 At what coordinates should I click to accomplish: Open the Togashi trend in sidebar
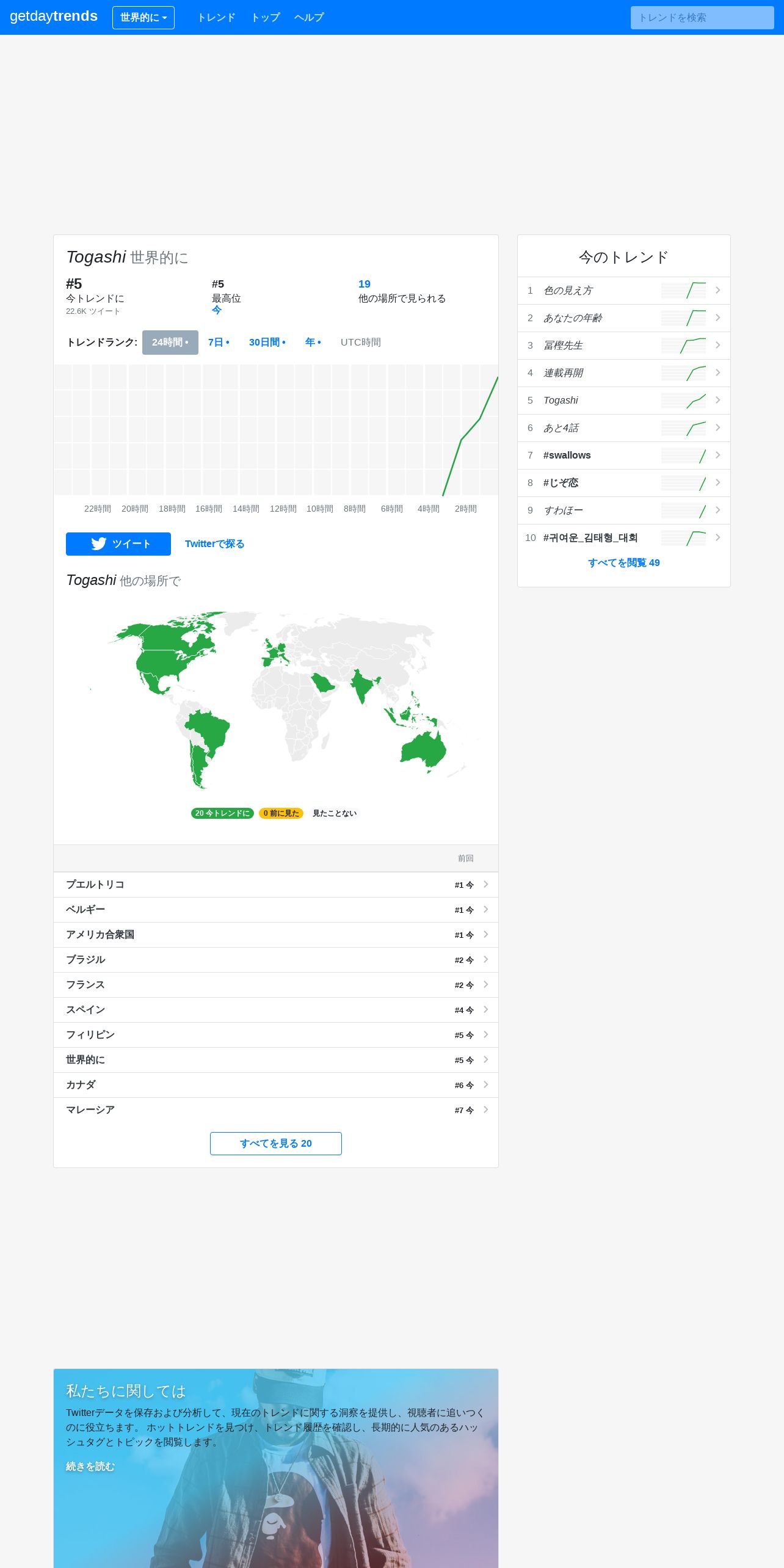561,401
